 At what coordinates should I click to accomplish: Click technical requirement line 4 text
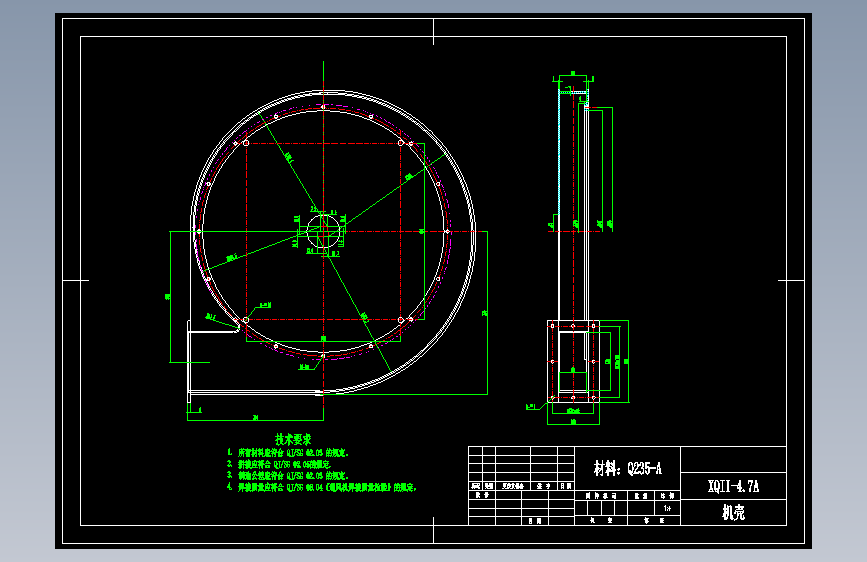(321, 487)
